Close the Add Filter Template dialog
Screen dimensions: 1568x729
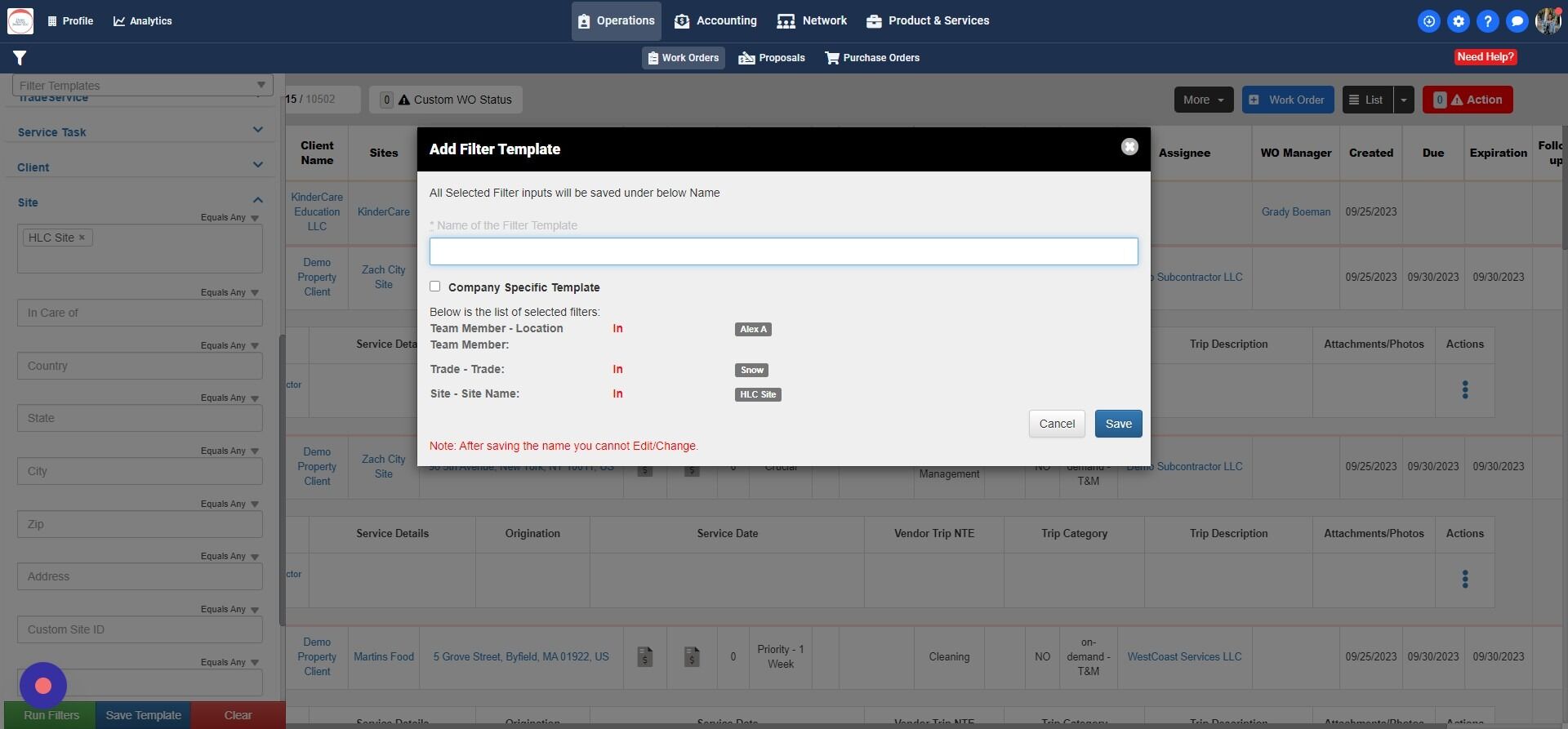(1129, 147)
